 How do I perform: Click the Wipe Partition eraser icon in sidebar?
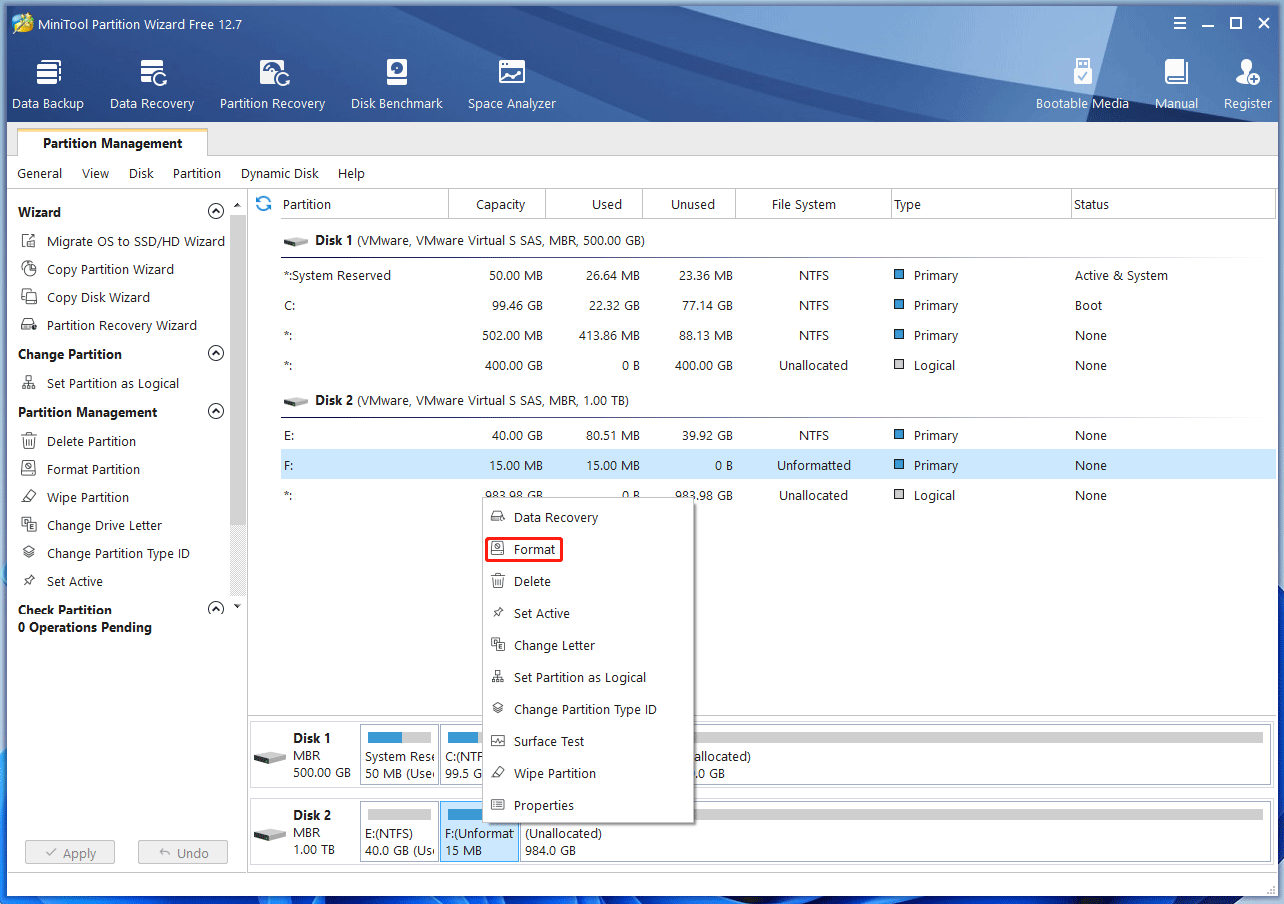click(x=28, y=497)
